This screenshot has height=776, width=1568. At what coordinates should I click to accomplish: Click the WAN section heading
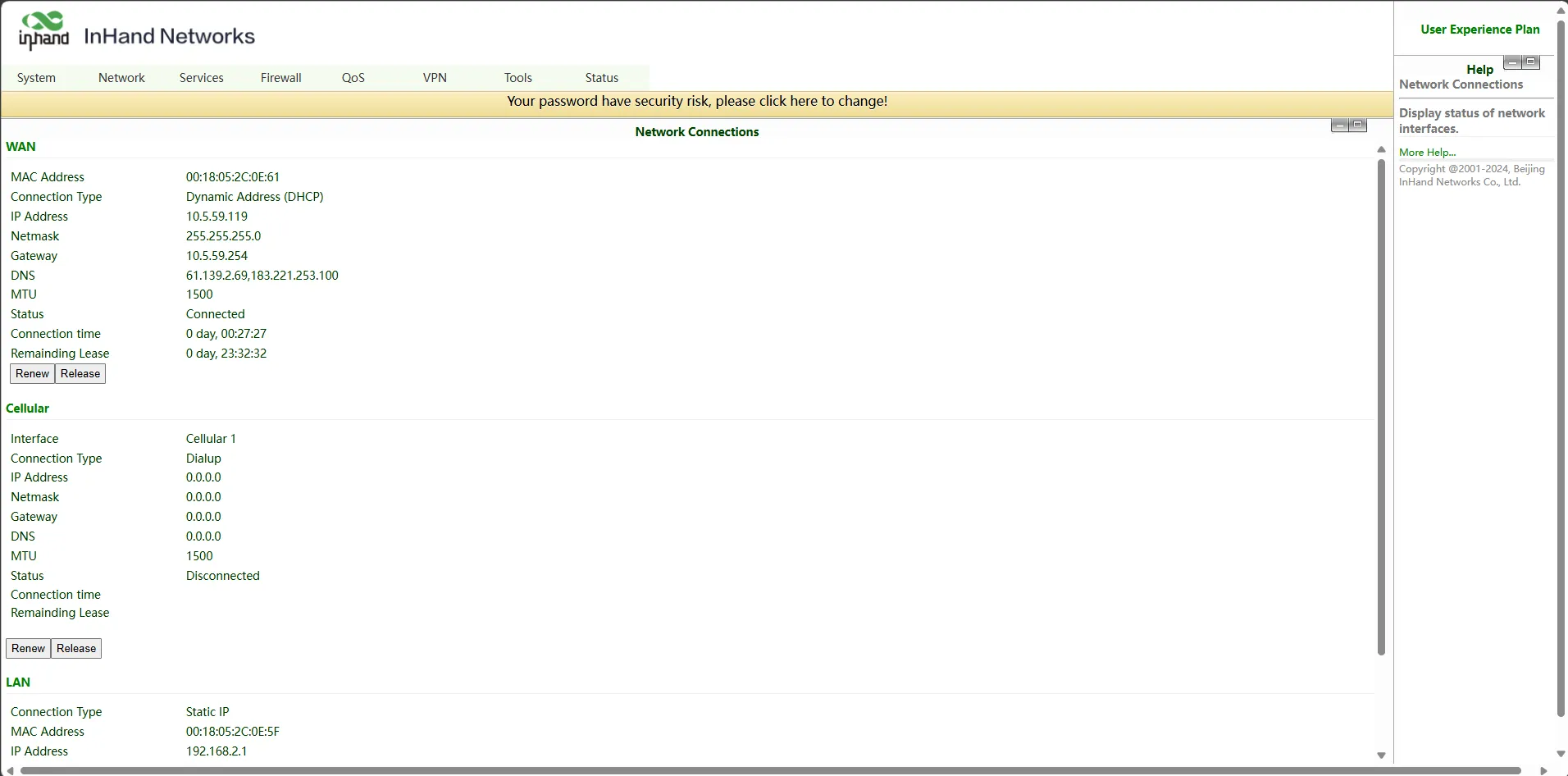21,147
